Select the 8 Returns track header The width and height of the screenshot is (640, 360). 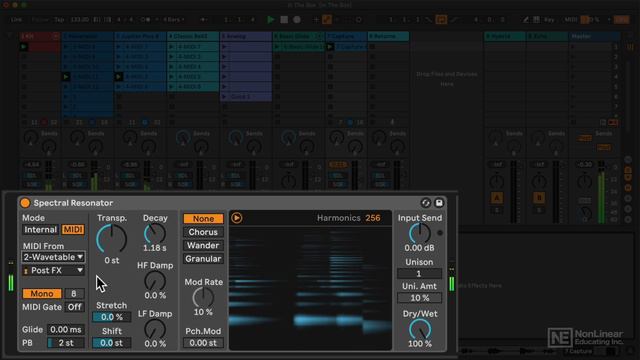pyautogui.click(x=388, y=36)
